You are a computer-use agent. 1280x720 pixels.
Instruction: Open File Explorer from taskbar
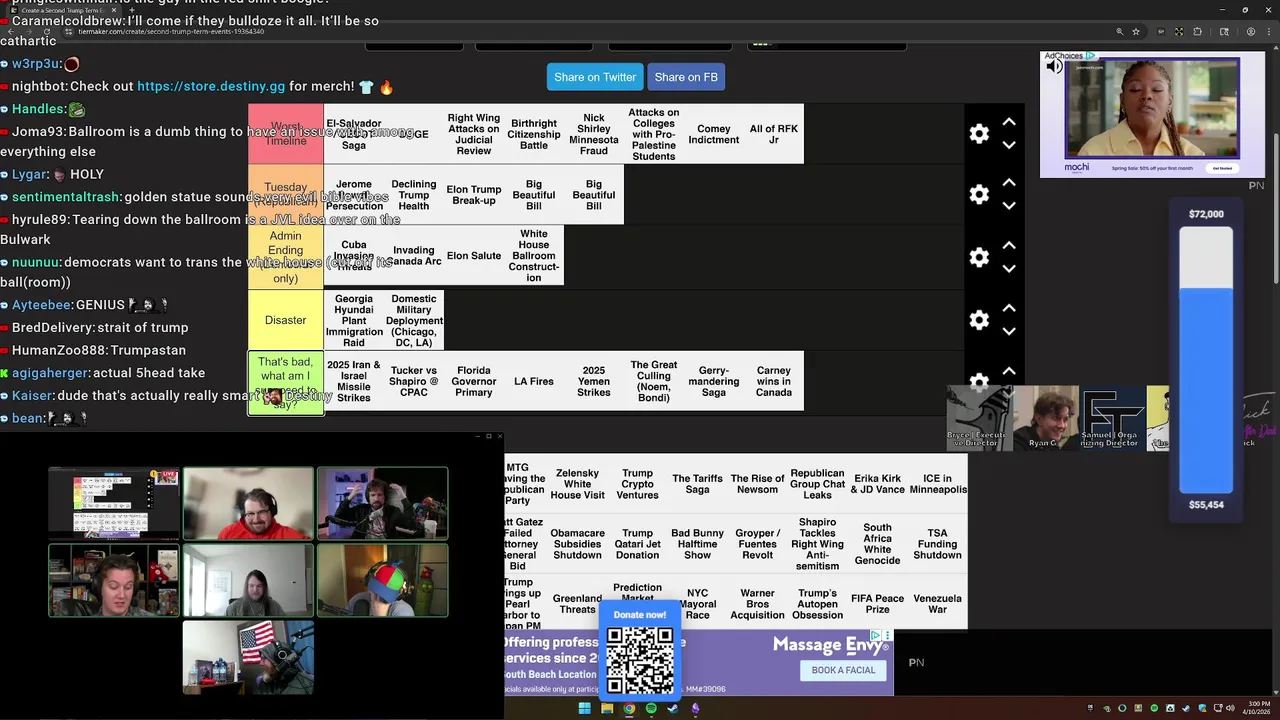[607, 708]
